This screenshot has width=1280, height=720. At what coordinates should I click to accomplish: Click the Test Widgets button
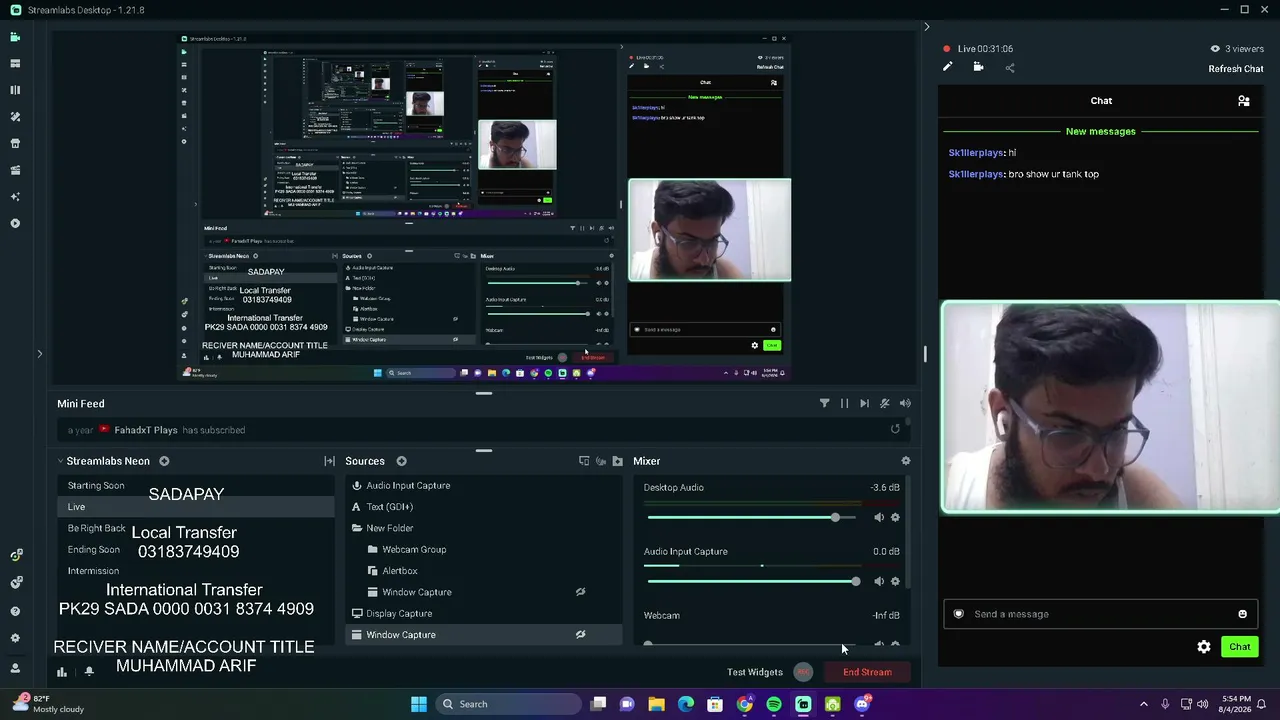755,672
